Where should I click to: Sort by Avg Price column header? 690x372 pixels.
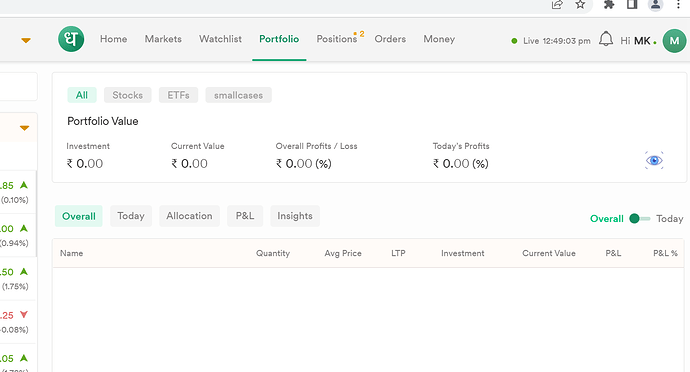click(343, 253)
